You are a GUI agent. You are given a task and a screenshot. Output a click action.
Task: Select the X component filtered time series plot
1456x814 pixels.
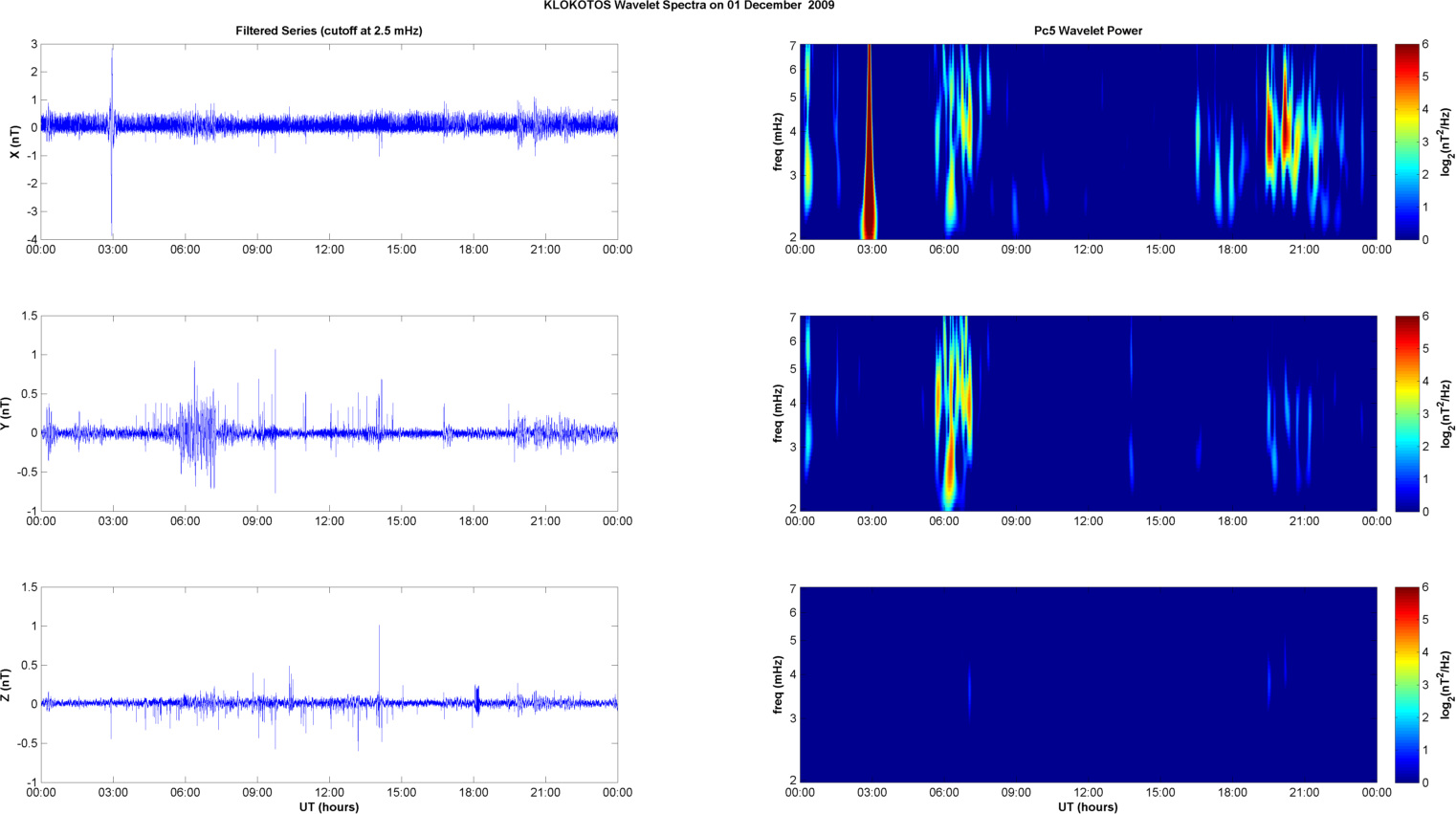point(329,142)
